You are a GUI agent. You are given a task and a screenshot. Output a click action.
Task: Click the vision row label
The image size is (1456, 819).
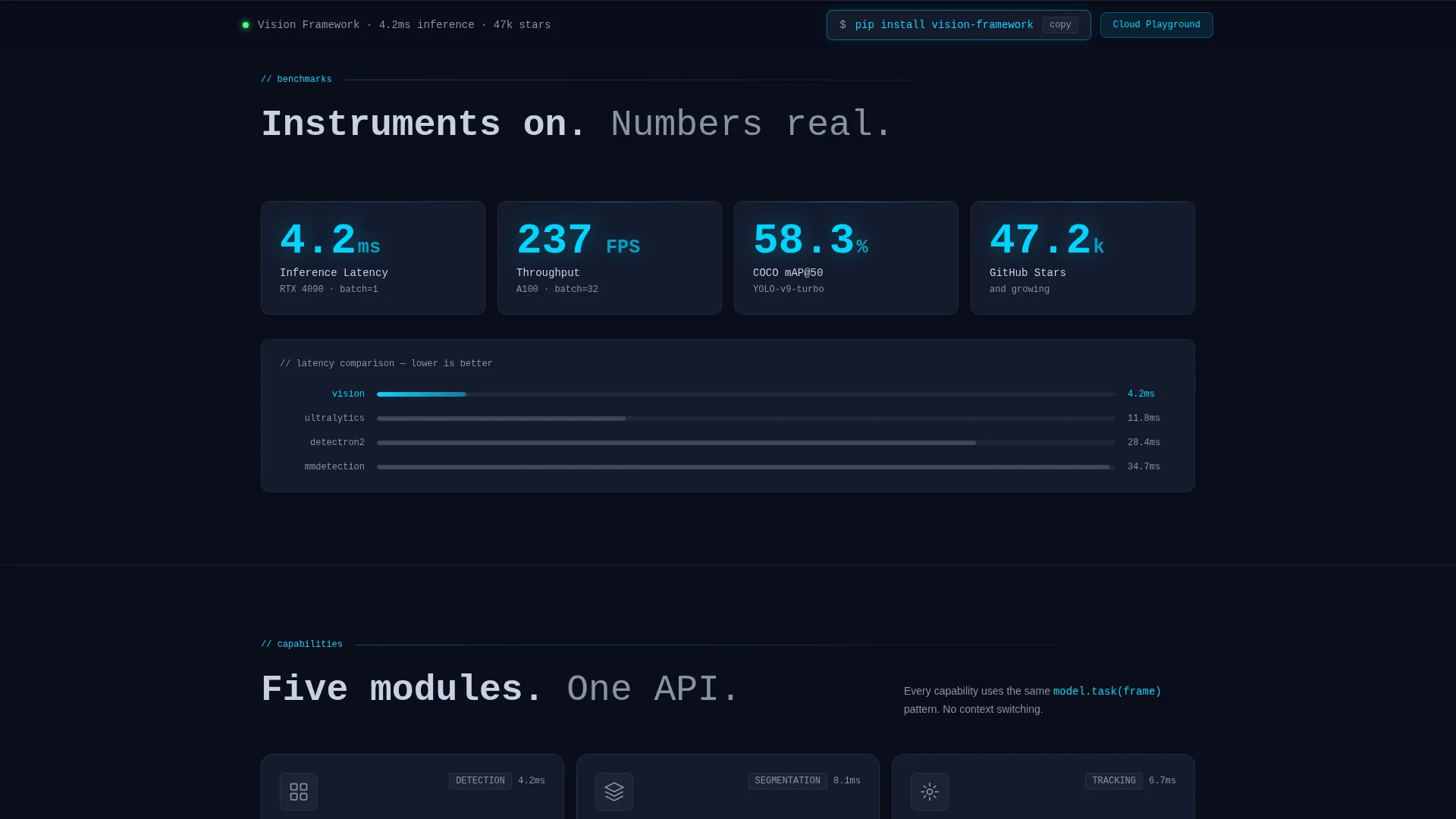click(348, 394)
